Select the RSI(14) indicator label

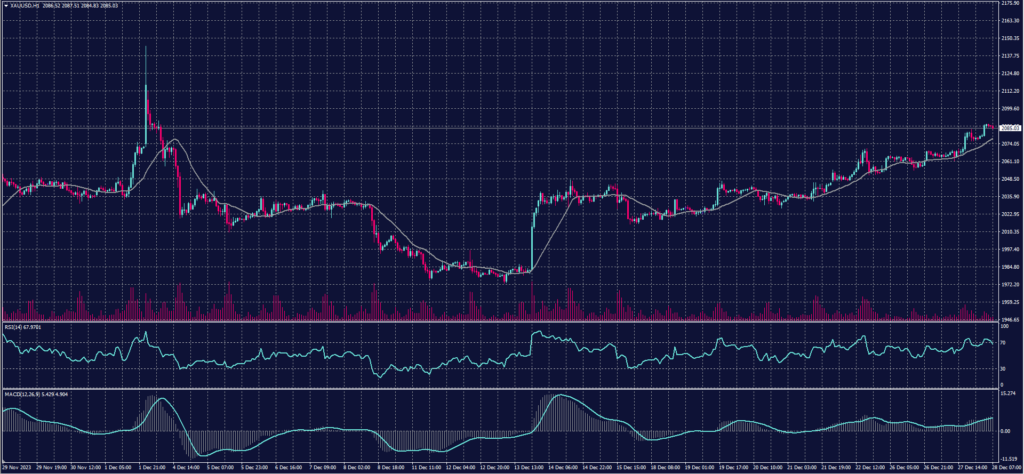point(12,326)
